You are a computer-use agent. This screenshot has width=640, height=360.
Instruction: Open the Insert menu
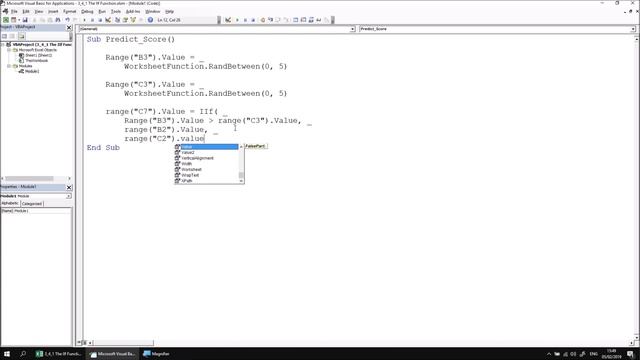click(x=53, y=11)
